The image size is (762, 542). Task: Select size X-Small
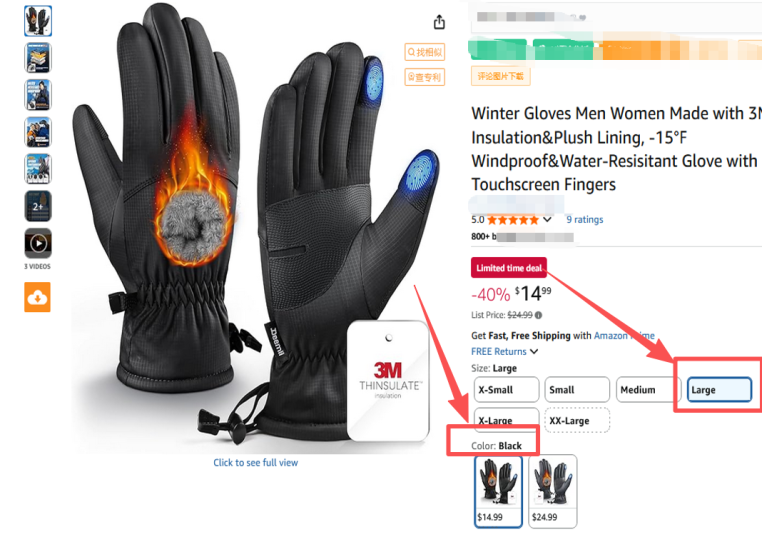pyautogui.click(x=506, y=389)
